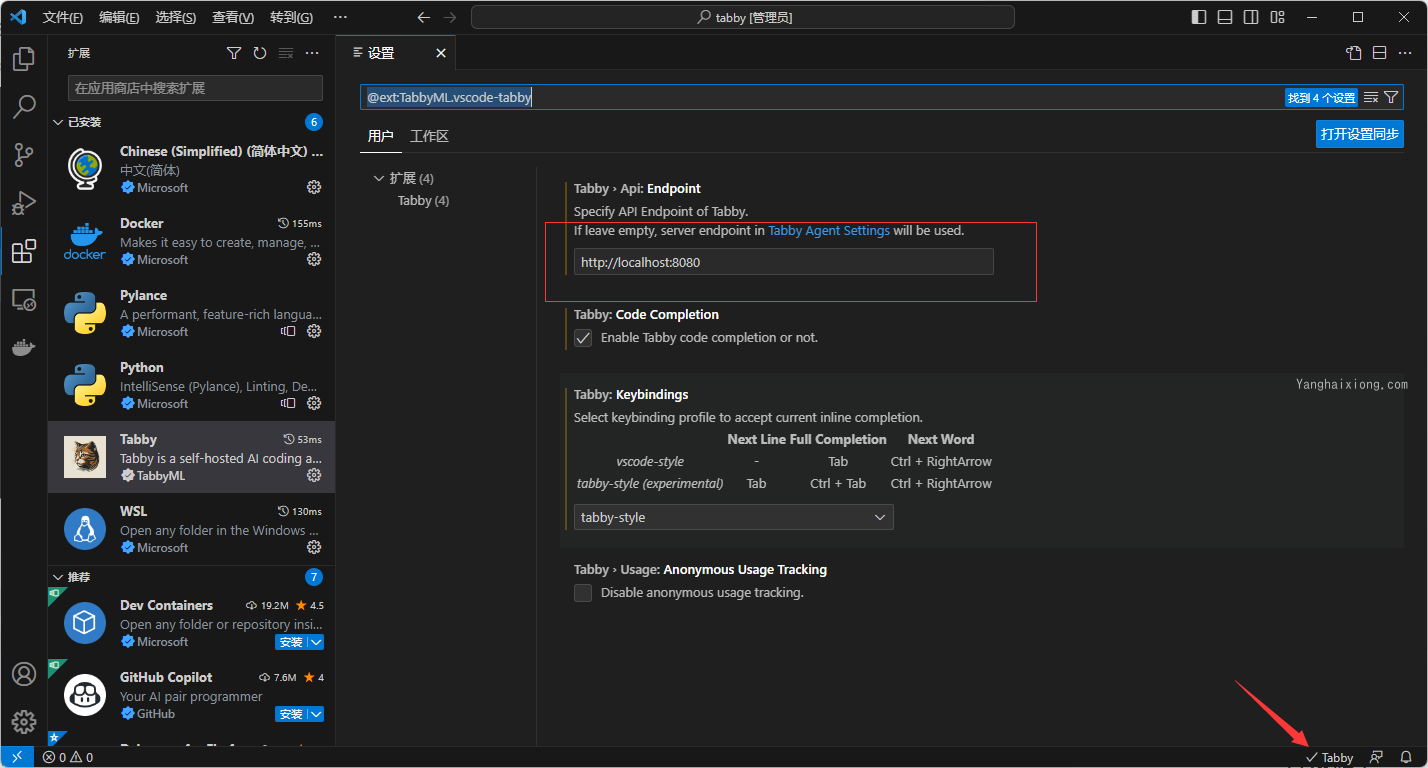
Task: Open Source Control view
Action: (x=24, y=155)
